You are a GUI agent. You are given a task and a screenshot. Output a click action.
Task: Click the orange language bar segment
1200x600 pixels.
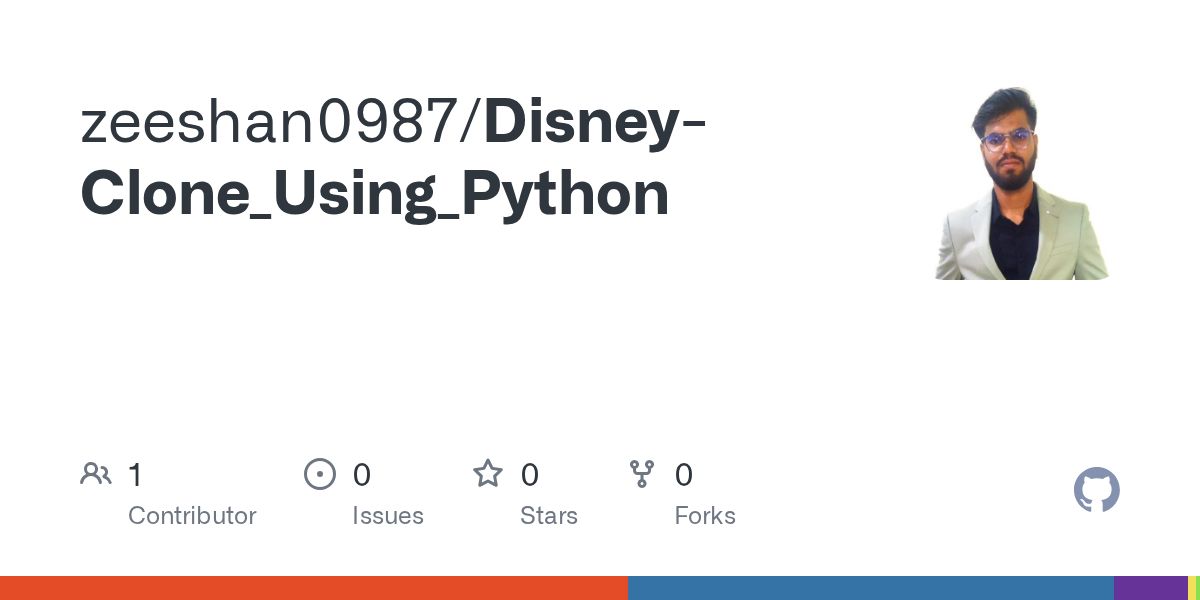click(314, 588)
